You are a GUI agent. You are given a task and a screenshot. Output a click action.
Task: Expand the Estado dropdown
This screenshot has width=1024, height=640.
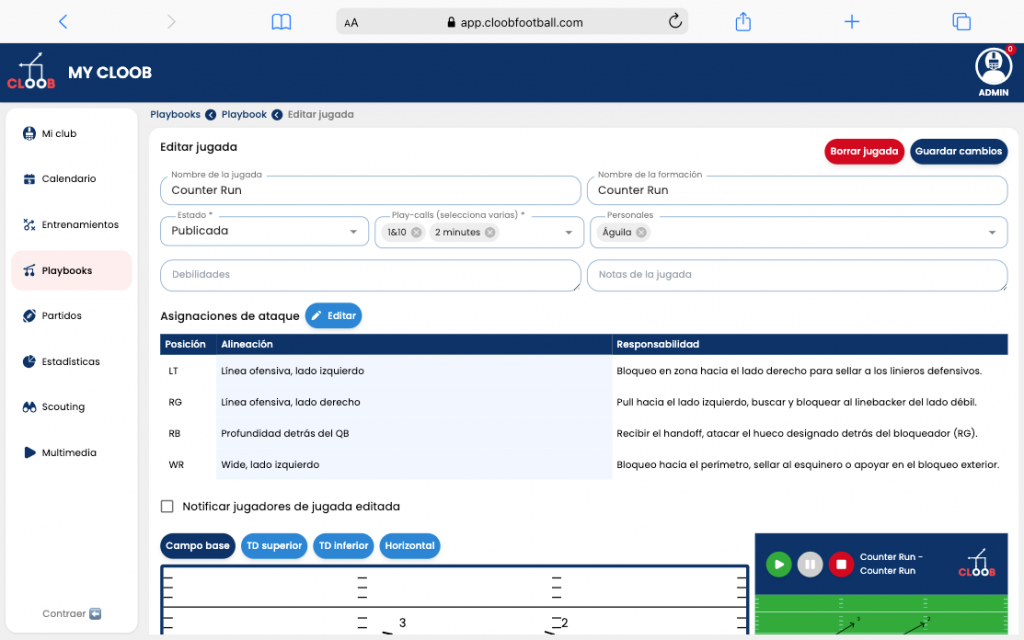click(353, 232)
